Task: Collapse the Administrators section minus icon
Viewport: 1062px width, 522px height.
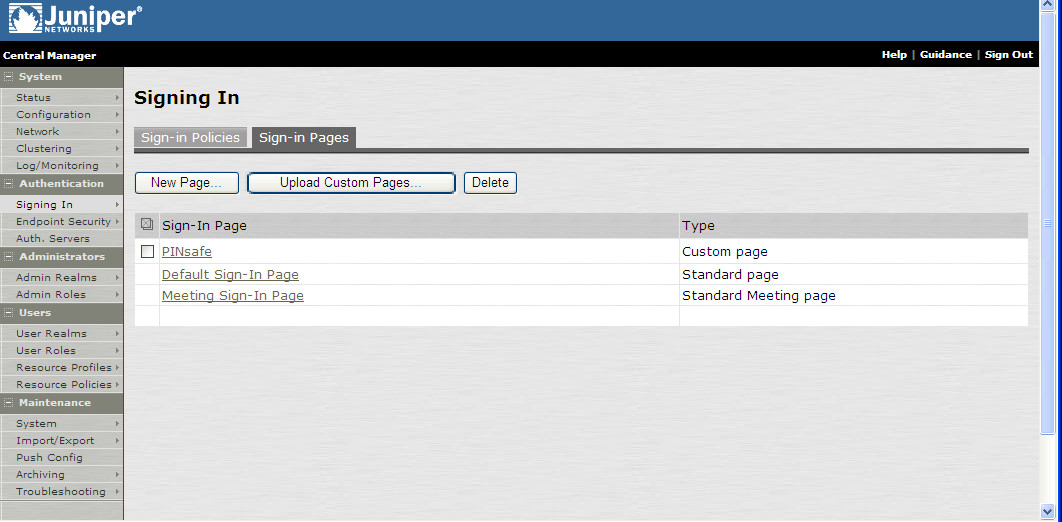Action: [8, 257]
